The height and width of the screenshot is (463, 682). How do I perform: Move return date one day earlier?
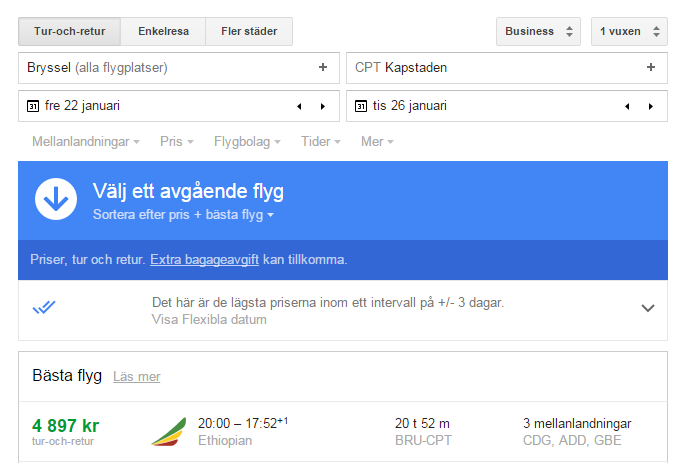point(626,106)
